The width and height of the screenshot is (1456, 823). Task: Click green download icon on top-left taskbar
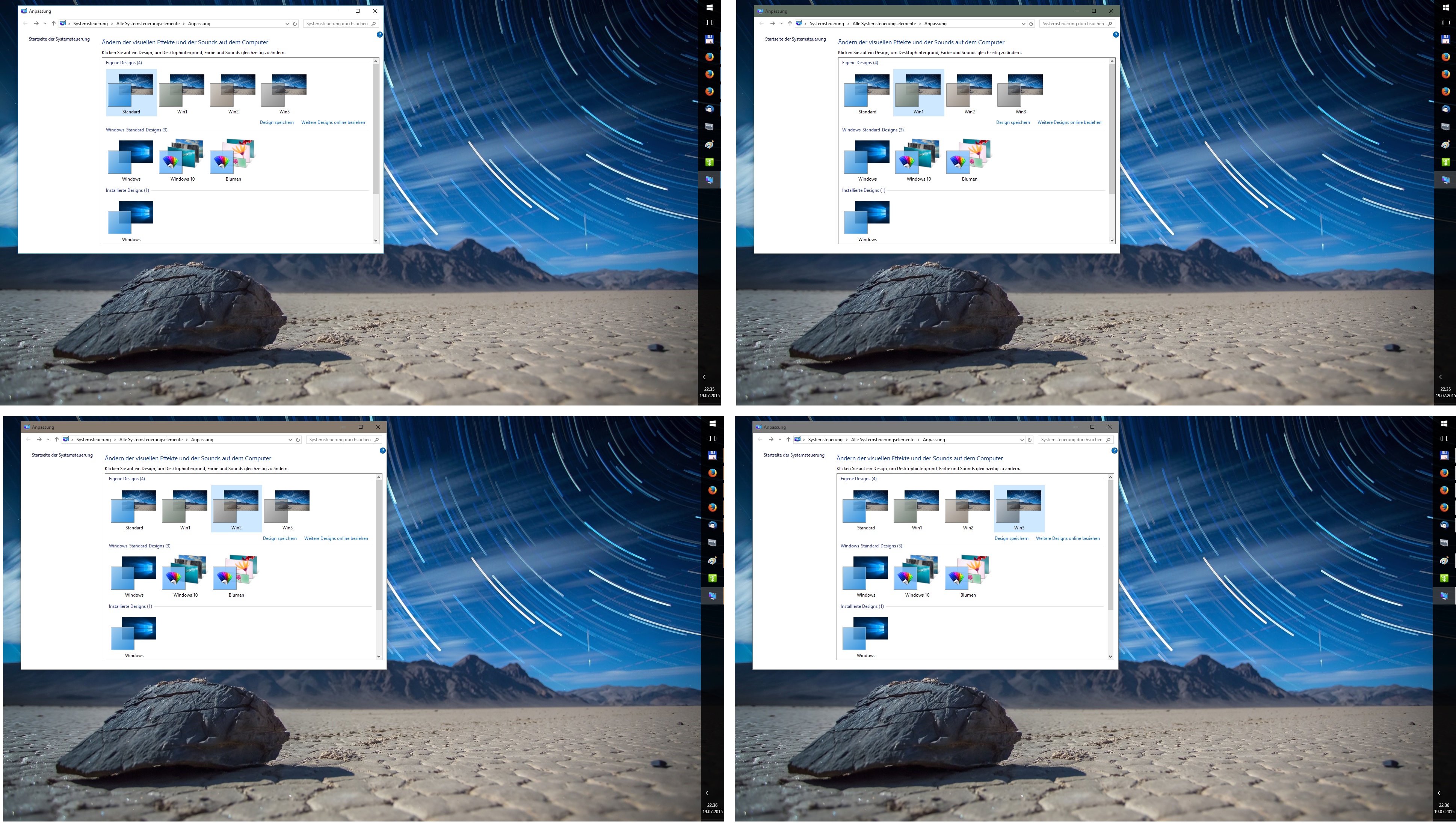[710, 162]
